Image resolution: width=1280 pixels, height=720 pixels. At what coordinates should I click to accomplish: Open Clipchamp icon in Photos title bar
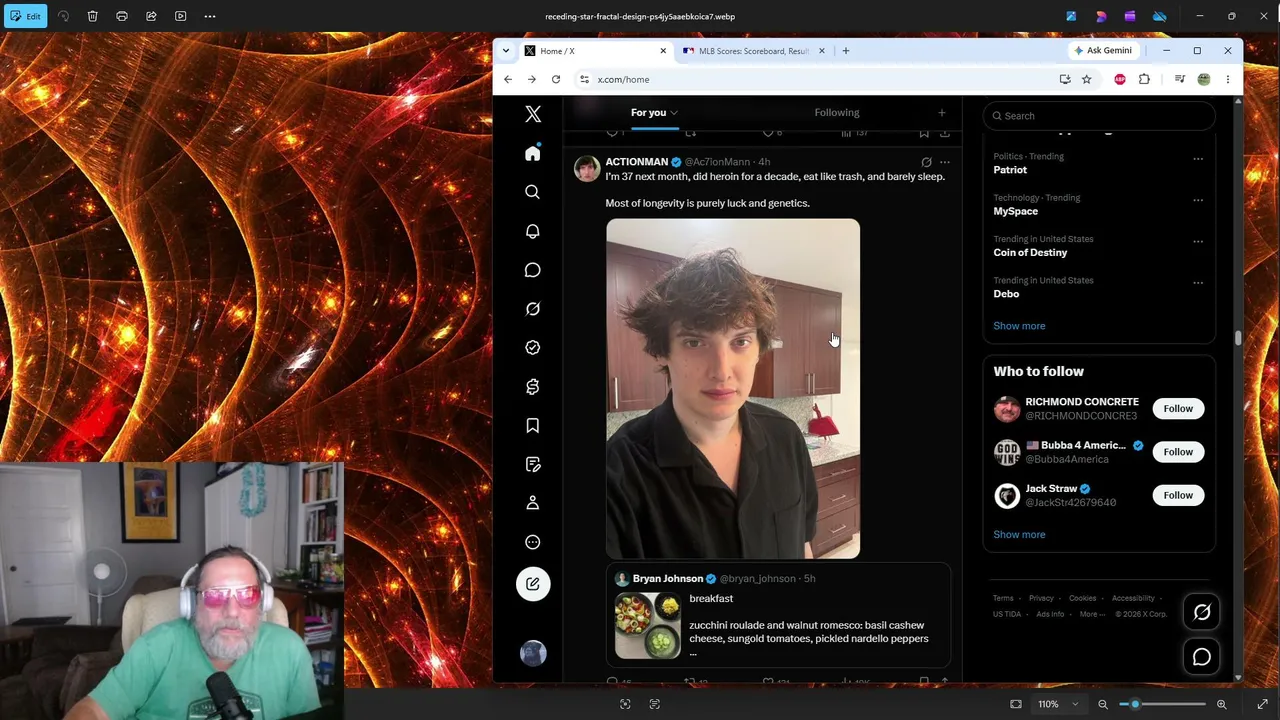pyautogui.click(x=1130, y=16)
